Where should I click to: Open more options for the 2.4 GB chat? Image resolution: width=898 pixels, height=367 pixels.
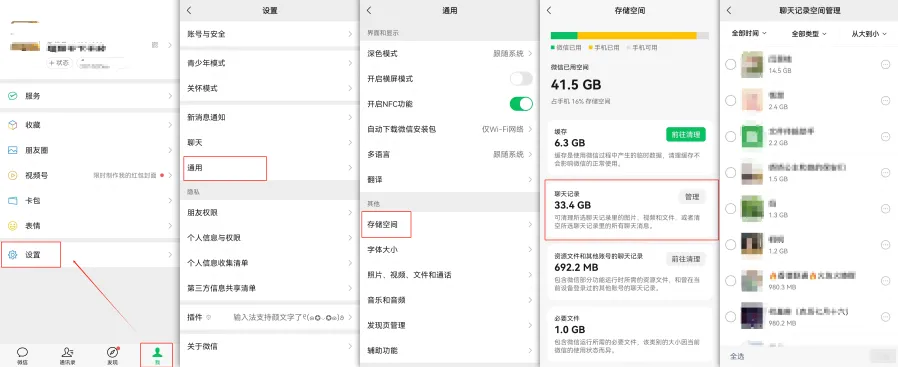(x=885, y=101)
